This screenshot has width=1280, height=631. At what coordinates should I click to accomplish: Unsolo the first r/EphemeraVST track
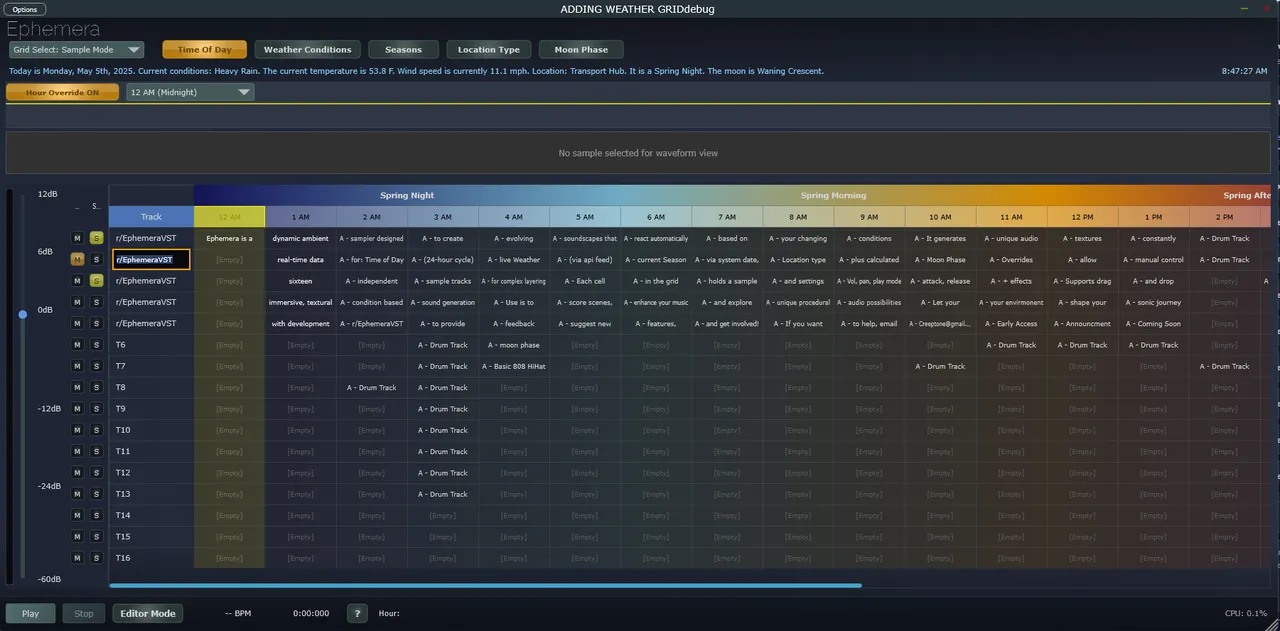96,238
